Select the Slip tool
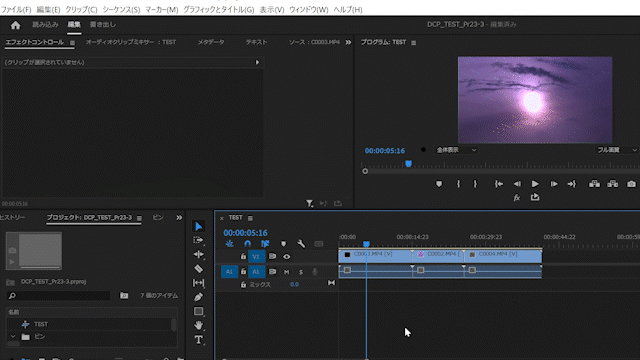Image resolution: width=640 pixels, height=360 pixels. tap(198, 283)
